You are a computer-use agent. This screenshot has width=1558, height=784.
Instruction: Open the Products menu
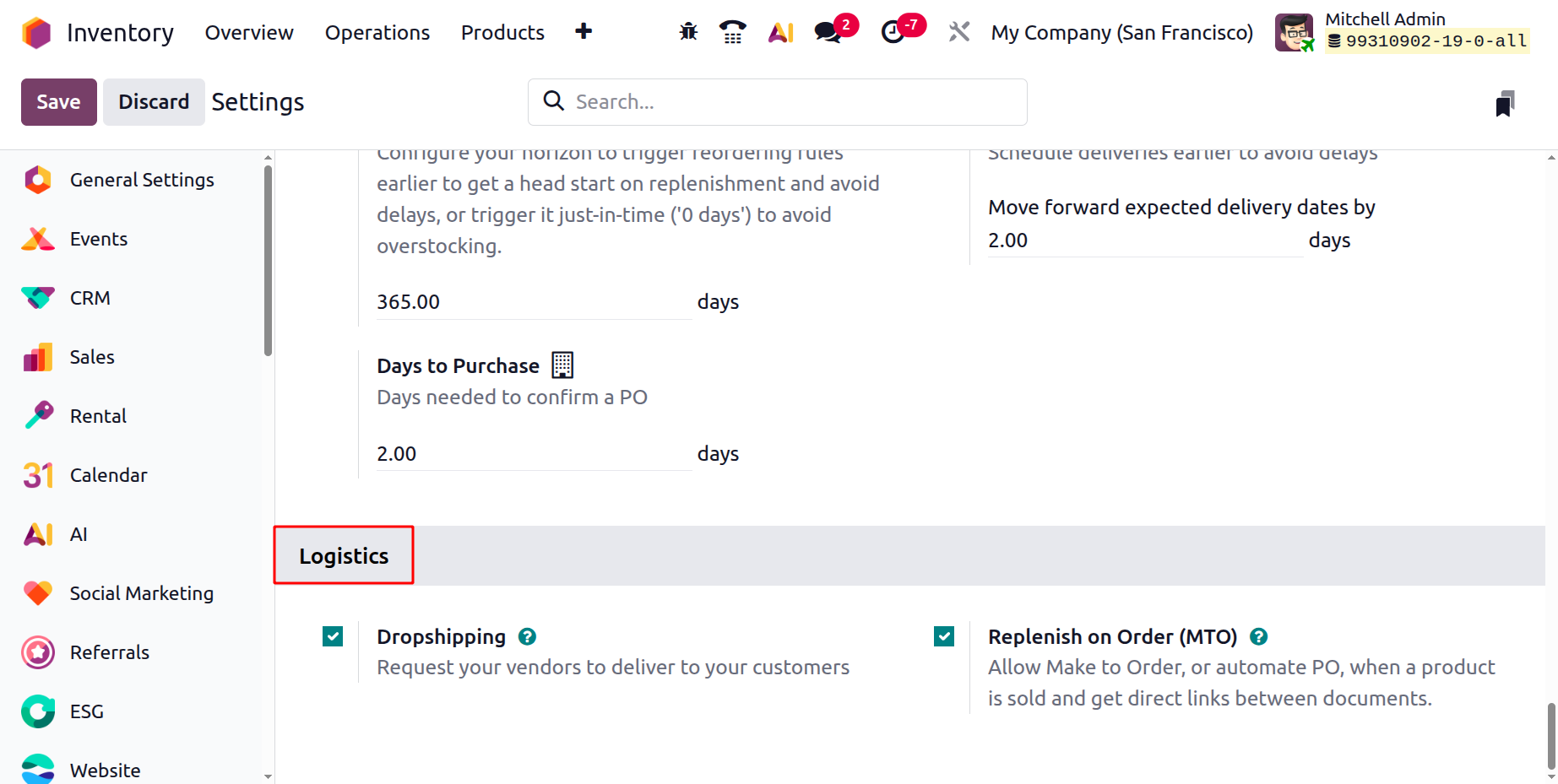pyautogui.click(x=502, y=33)
